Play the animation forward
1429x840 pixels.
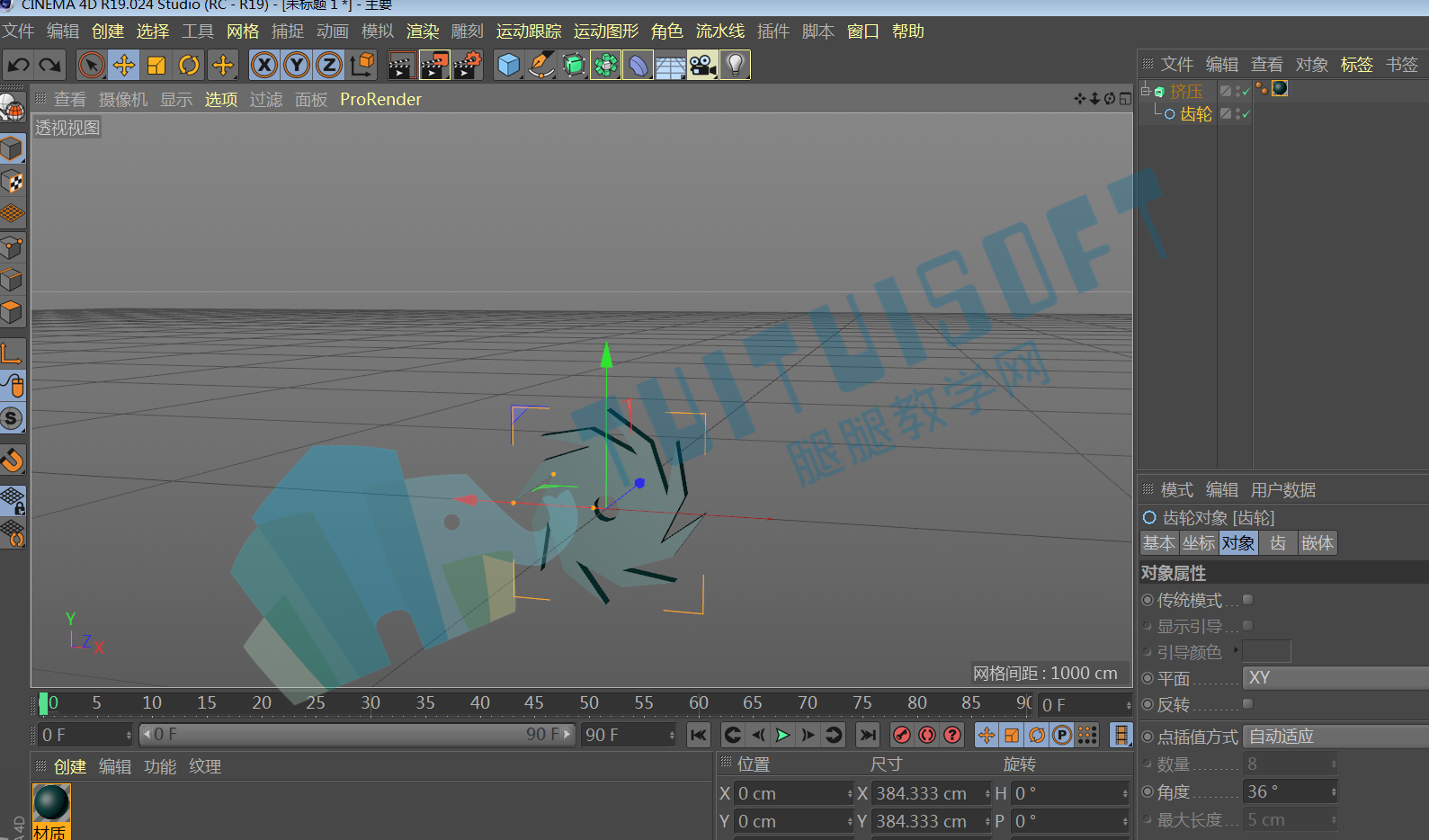(x=783, y=735)
